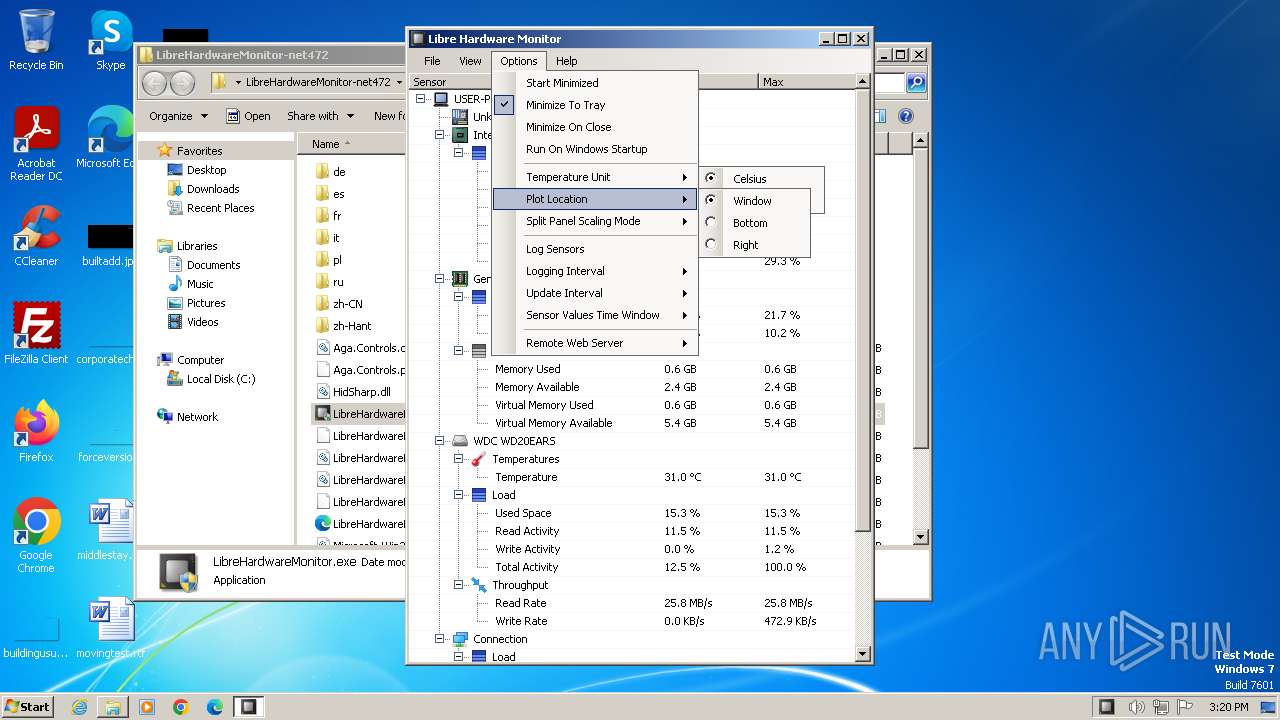The width and height of the screenshot is (1280, 720).
Task: Toggle the Log Sensors option
Action: 594,249
